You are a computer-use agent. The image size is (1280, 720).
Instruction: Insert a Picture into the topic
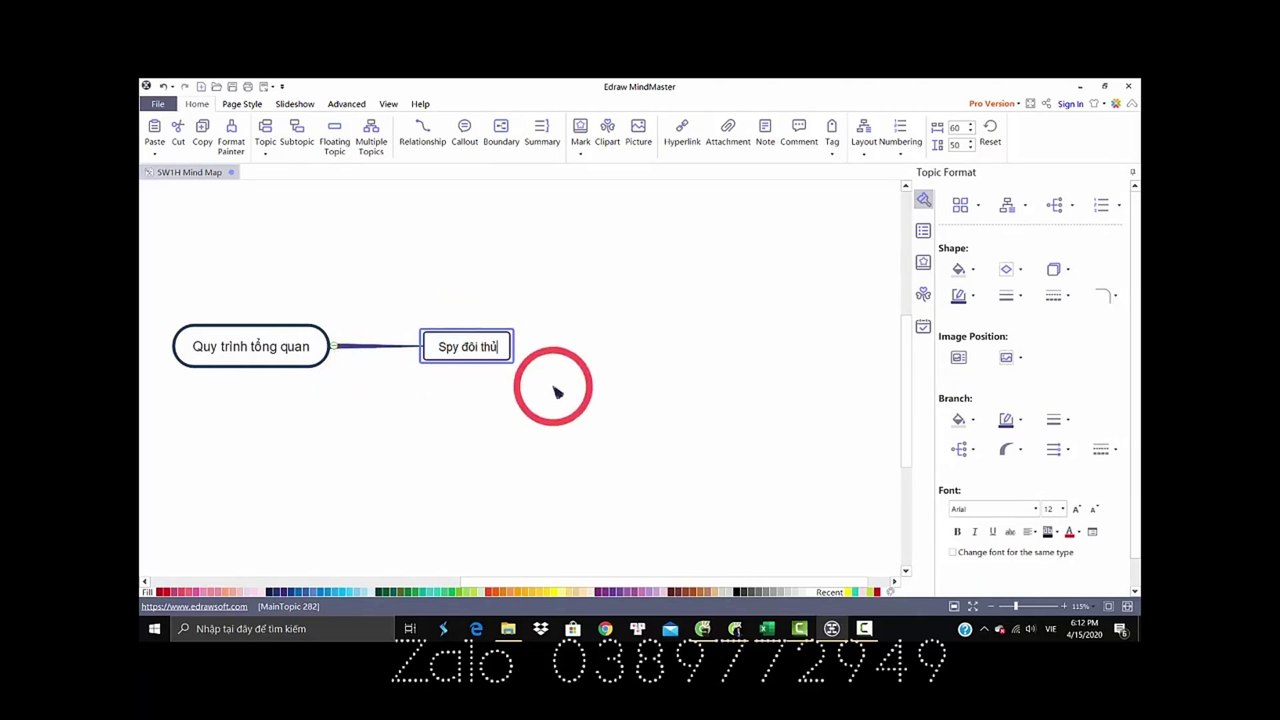638,132
